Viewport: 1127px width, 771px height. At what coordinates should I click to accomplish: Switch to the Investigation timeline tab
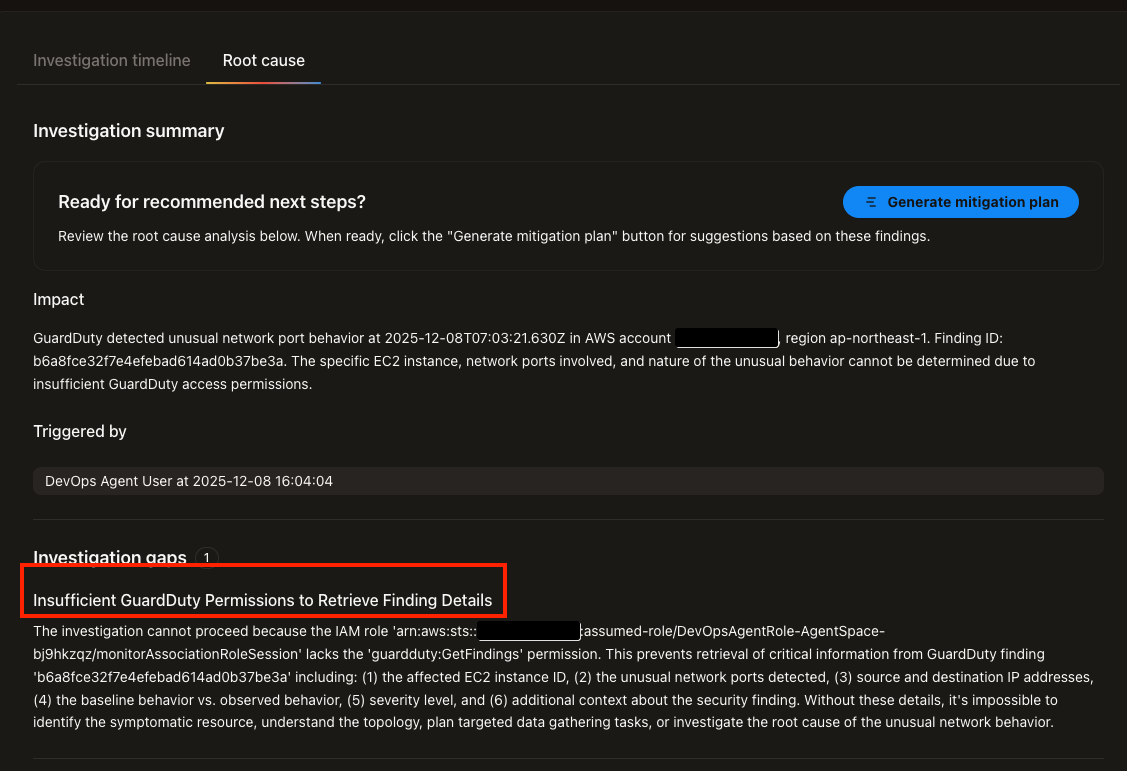[x=111, y=60]
